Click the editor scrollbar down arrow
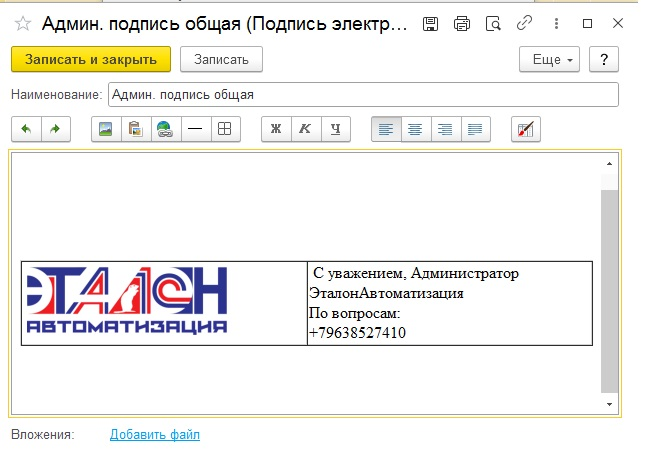Viewport: 645px width, 457px height. [x=610, y=403]
